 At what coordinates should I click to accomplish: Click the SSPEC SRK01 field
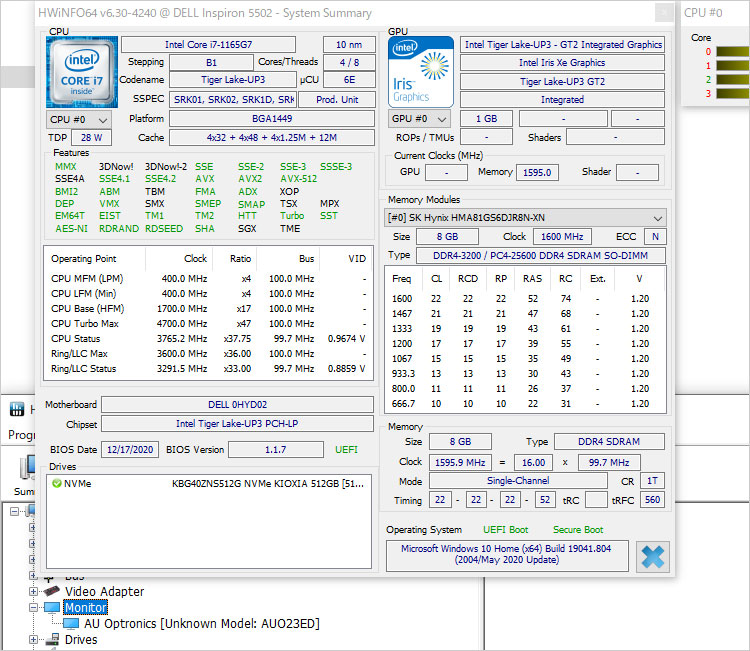click(233, 99)
